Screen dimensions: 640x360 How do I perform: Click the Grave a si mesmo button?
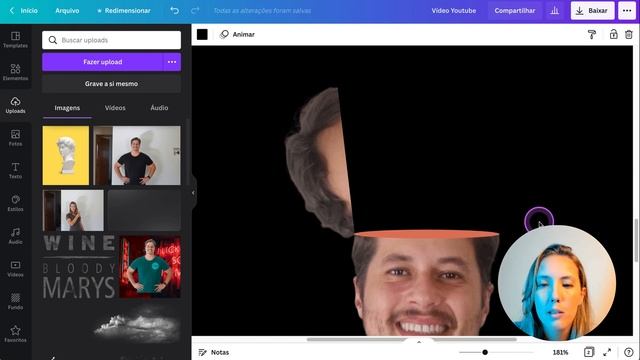(111, 84)
